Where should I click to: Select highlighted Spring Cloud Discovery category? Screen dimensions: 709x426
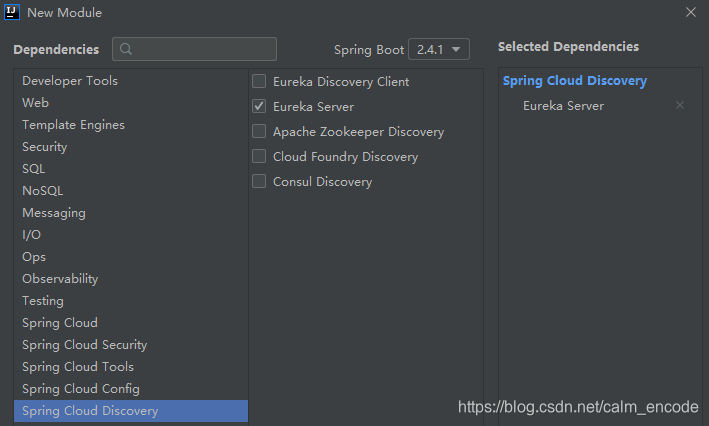[131, 411]
